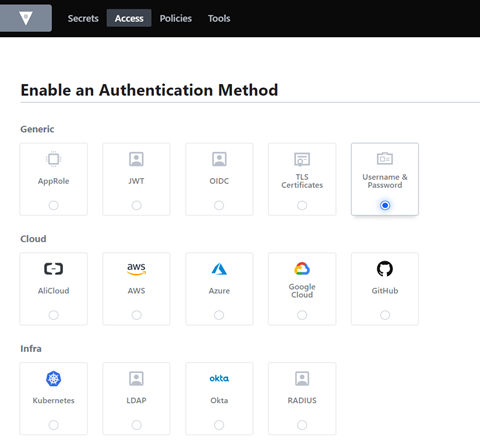The width and height of the screenshot is (480, 448).
Task: Click the Okta logo icon
Action: [x=219, y=378]
